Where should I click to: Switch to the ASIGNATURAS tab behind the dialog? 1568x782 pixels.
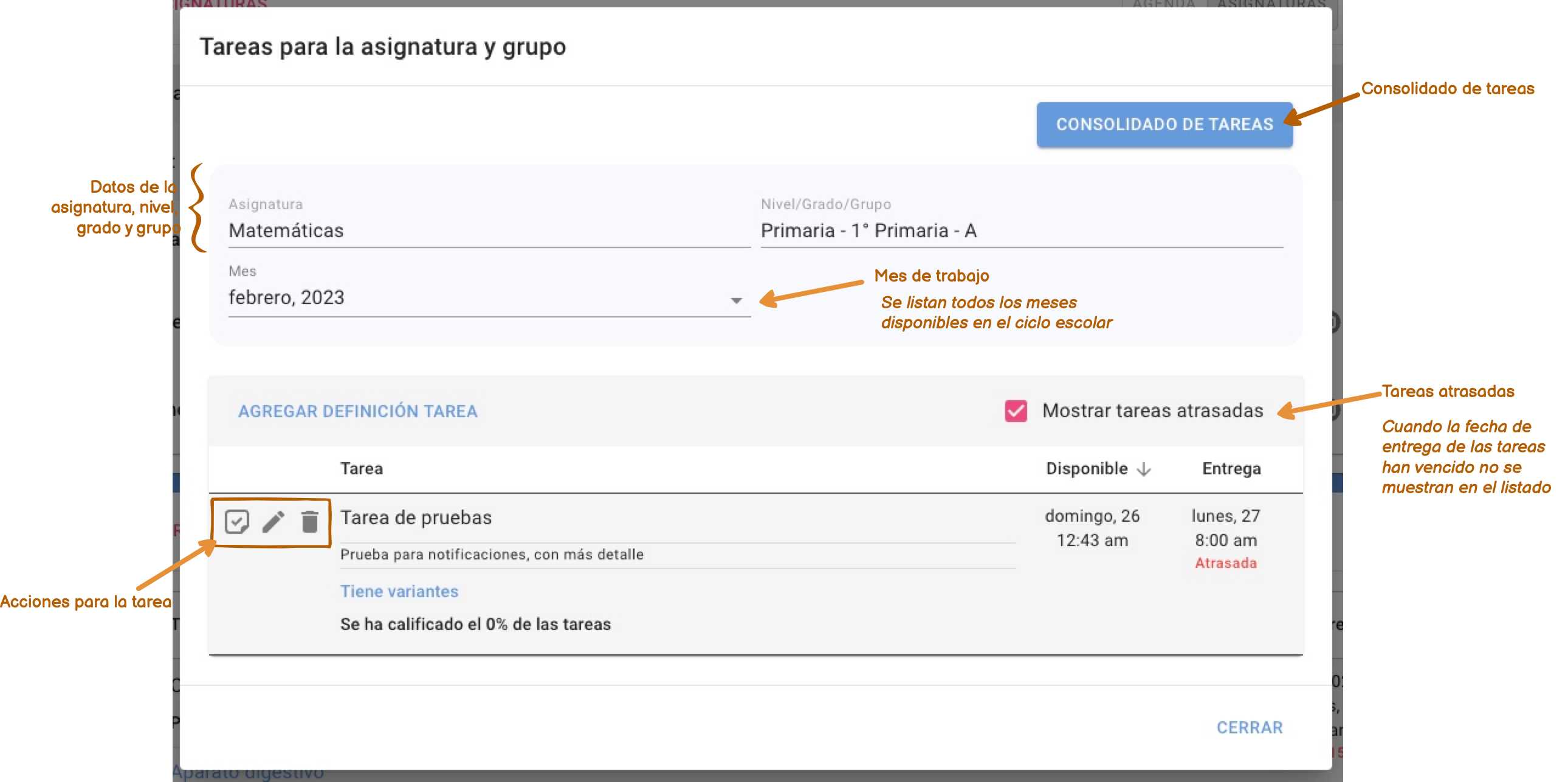pos(1271,4)
